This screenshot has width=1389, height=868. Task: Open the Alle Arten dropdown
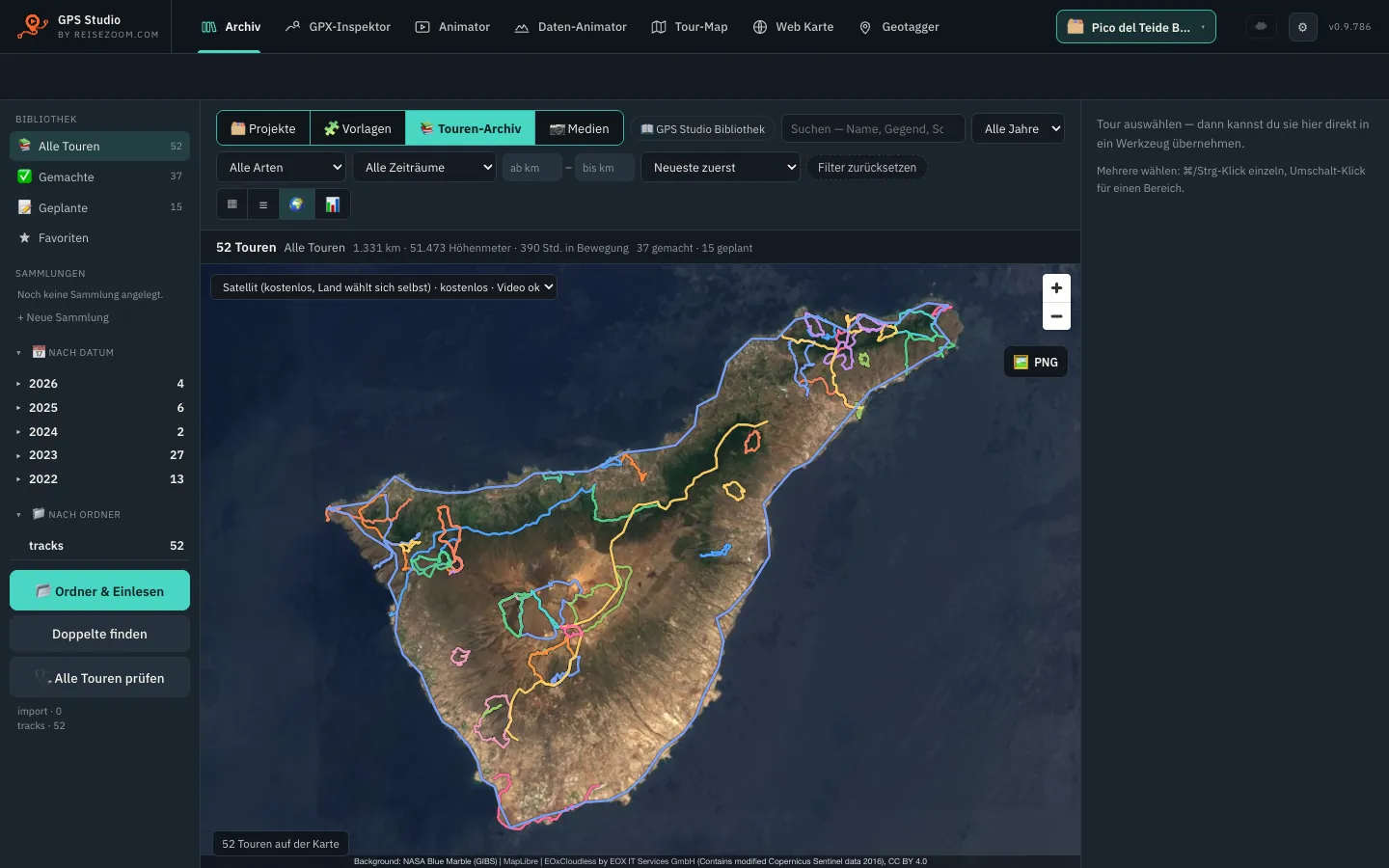pos(281,167)
